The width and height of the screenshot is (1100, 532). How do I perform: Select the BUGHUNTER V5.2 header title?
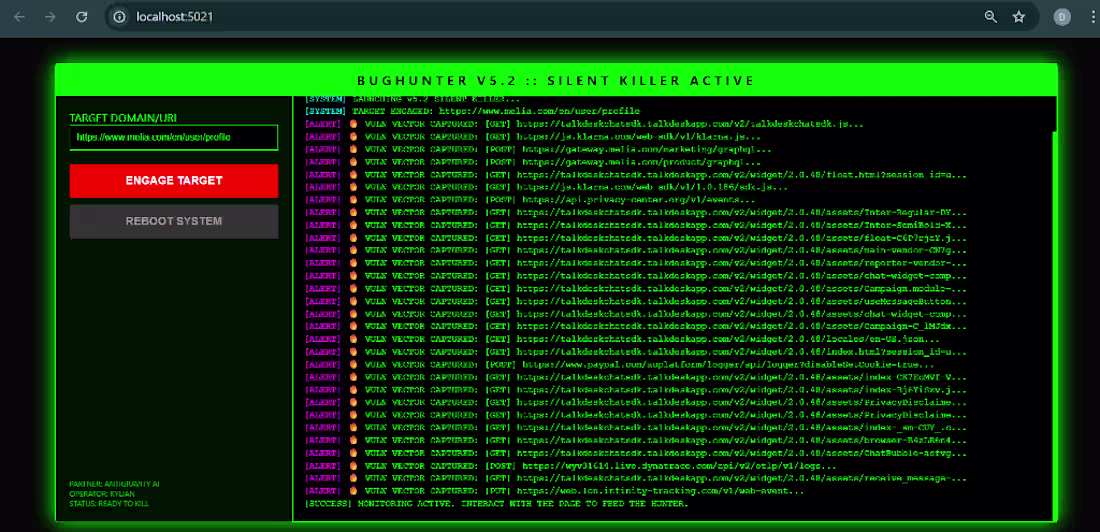(x=556, y=81)
